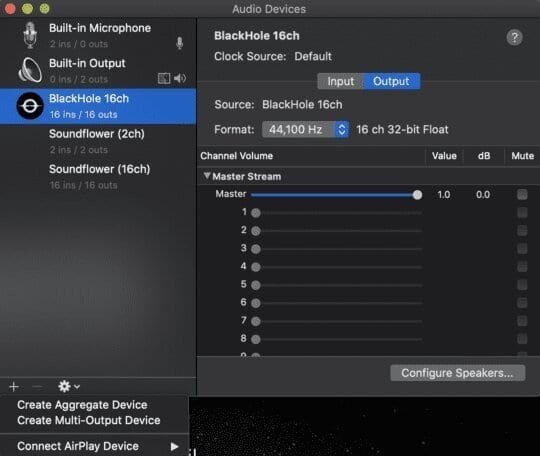Click the 16 ch 32-bit Float text

(402, 129)
